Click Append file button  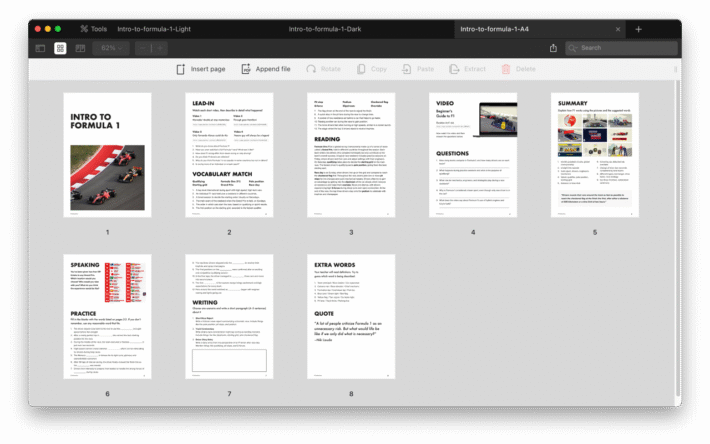(x=266, y=69)
